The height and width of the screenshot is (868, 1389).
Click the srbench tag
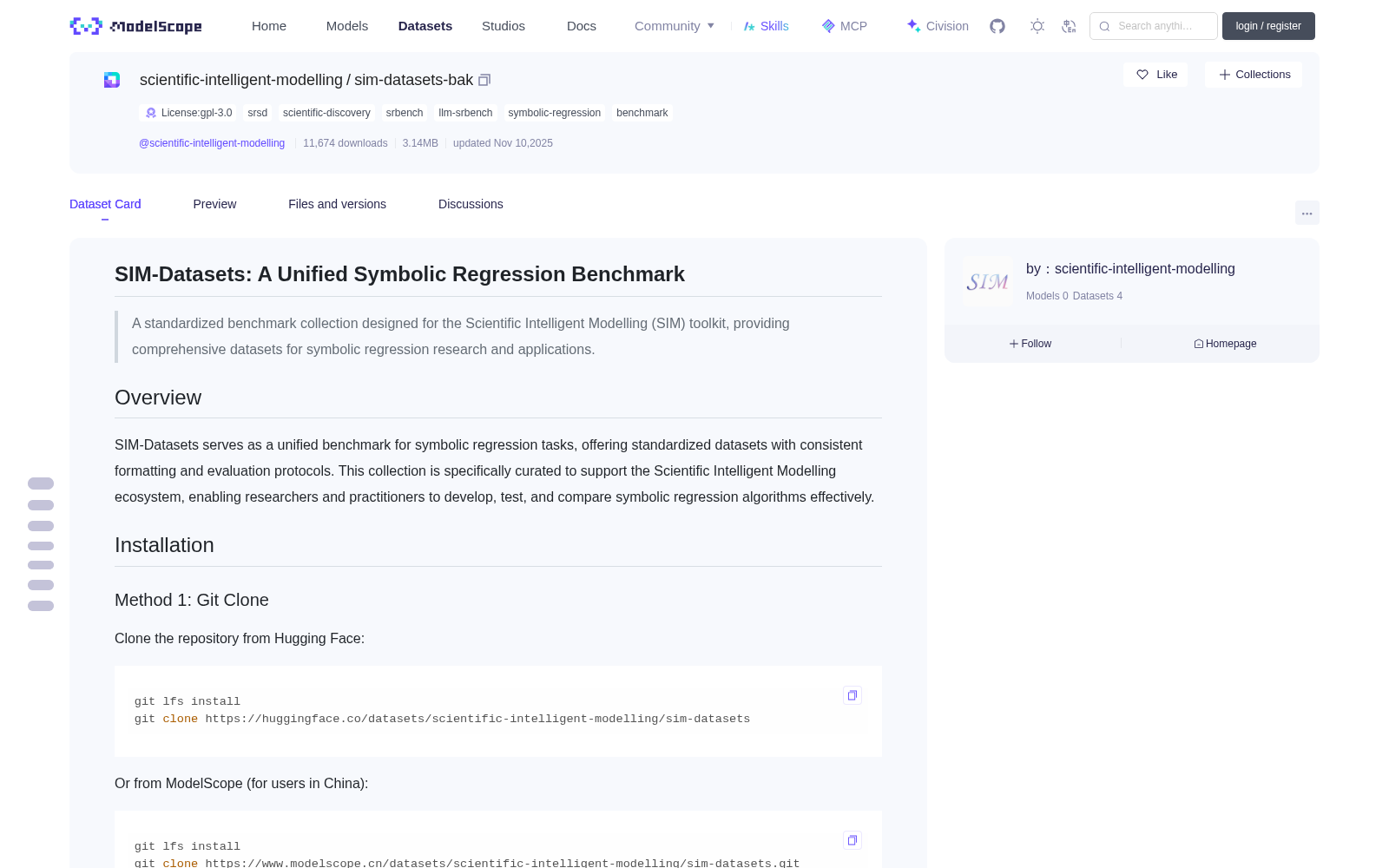pyautogui.click(x=405, y=113)
